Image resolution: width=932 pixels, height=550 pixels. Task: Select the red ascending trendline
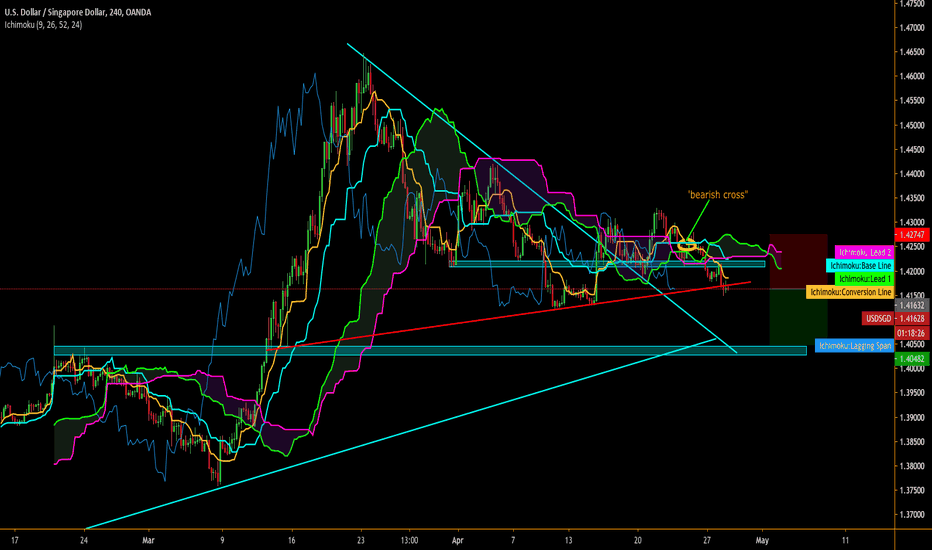coord(511,315)
